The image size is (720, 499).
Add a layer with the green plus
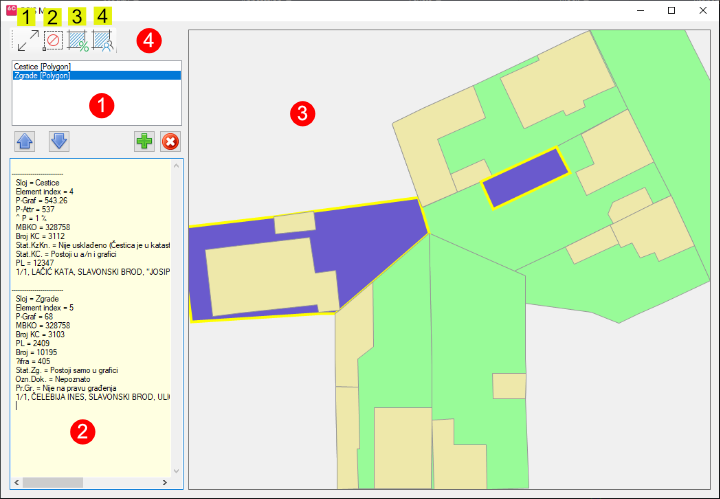click(145, 141)
